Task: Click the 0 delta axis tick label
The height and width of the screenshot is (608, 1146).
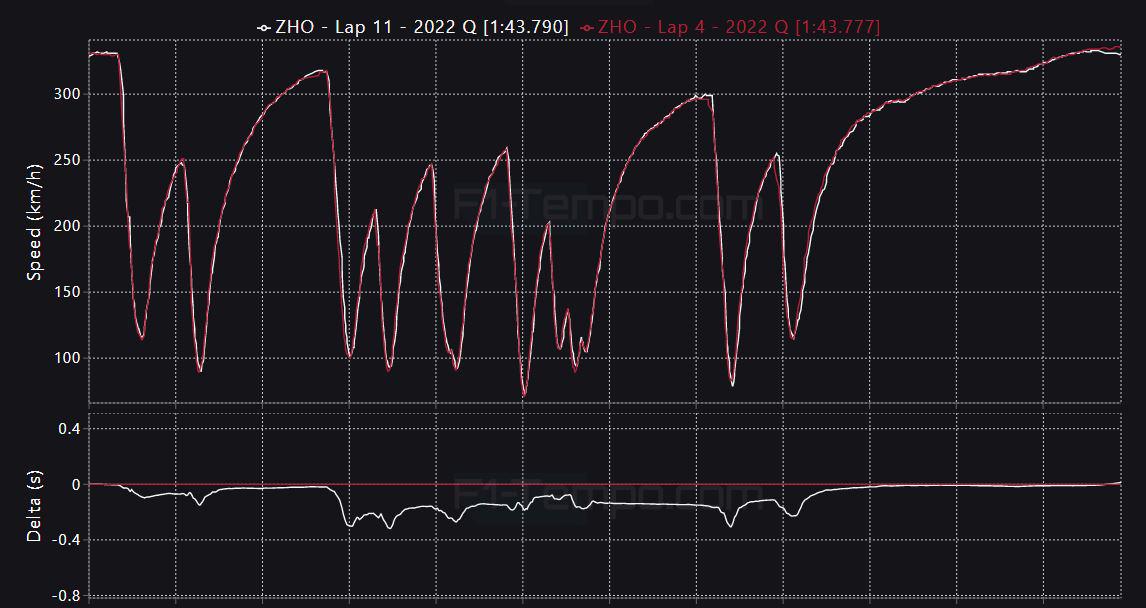Action: (76, 484)
